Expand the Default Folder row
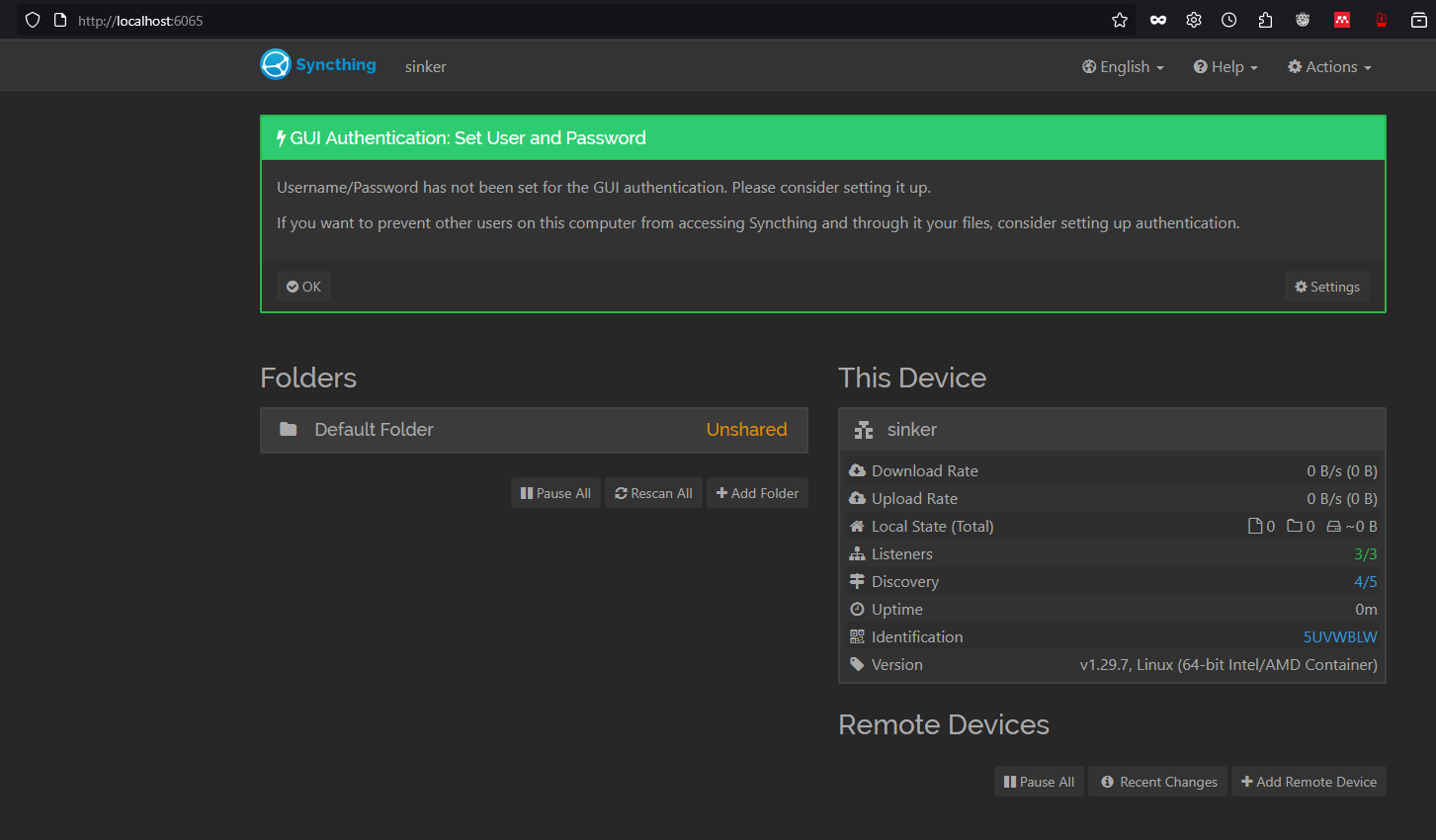The height and width of the screenshot is (840, 1436). tap(534, 430)
